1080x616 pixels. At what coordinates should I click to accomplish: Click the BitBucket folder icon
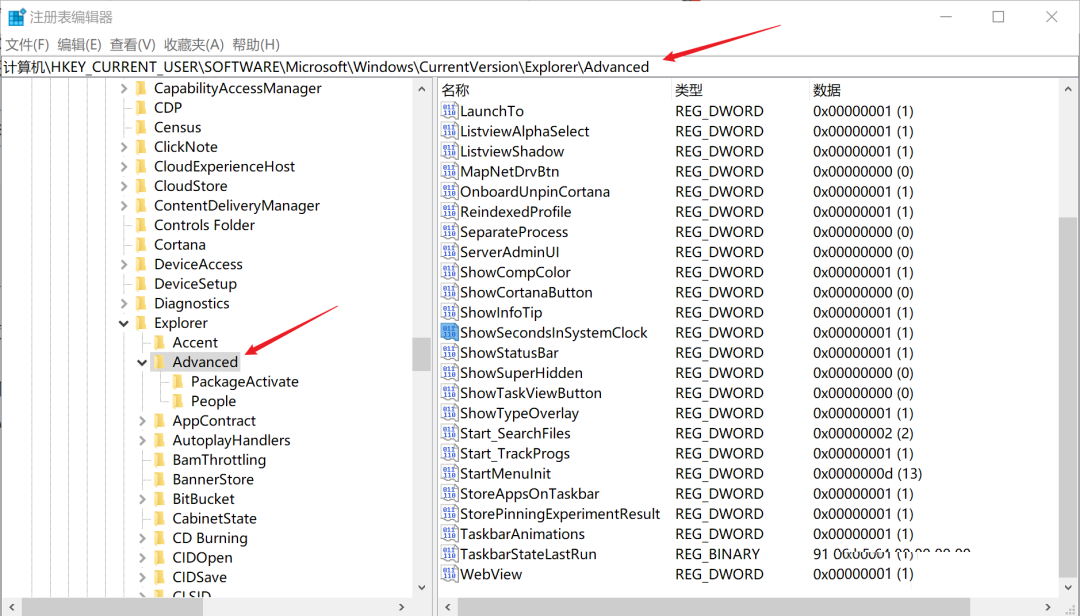point(160,499)
